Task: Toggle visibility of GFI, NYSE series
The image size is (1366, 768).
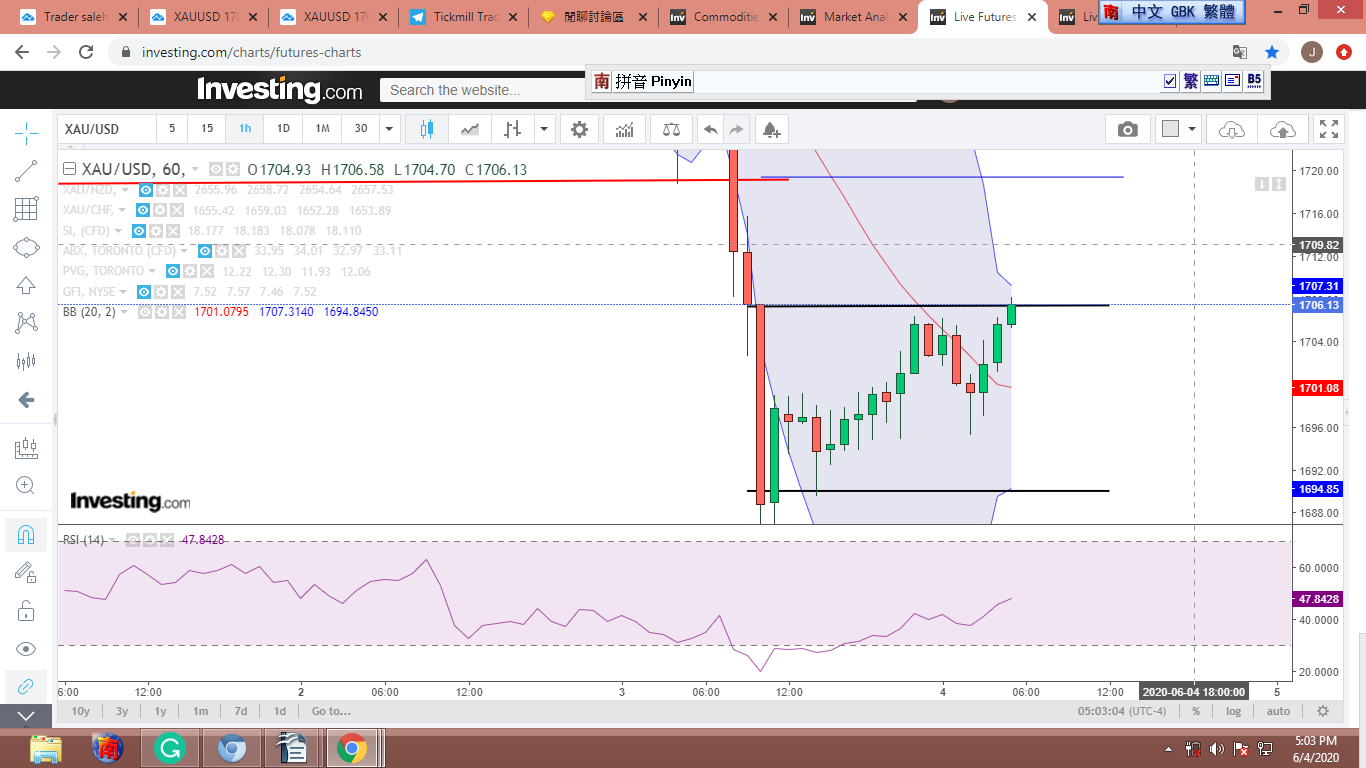Action: click(x=143, y=291)
